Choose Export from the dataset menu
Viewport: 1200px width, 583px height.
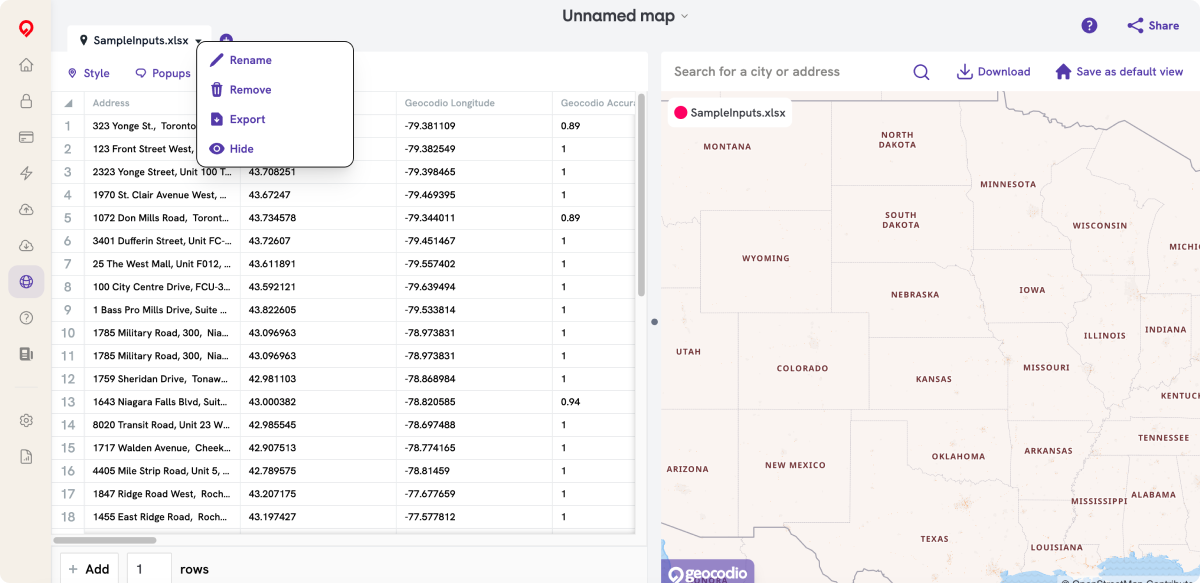coord(237,119)
